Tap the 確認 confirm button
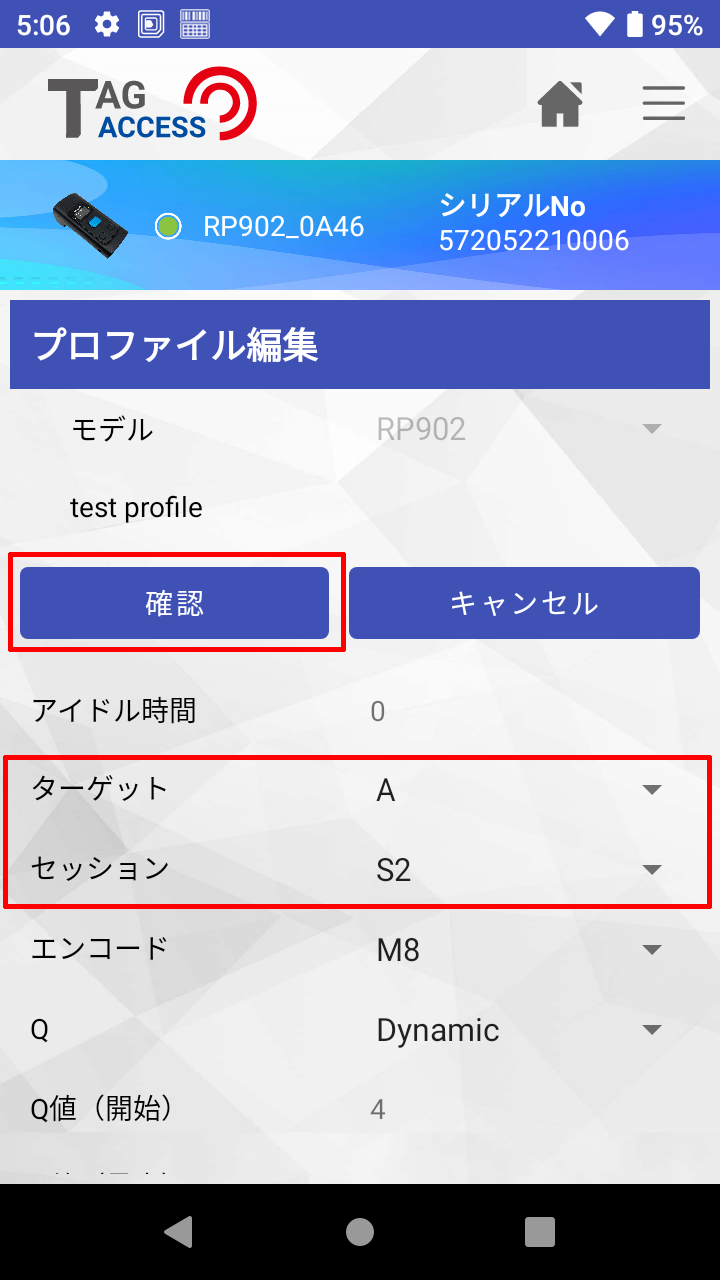The image size is (720, 1280). click(175, 603)
